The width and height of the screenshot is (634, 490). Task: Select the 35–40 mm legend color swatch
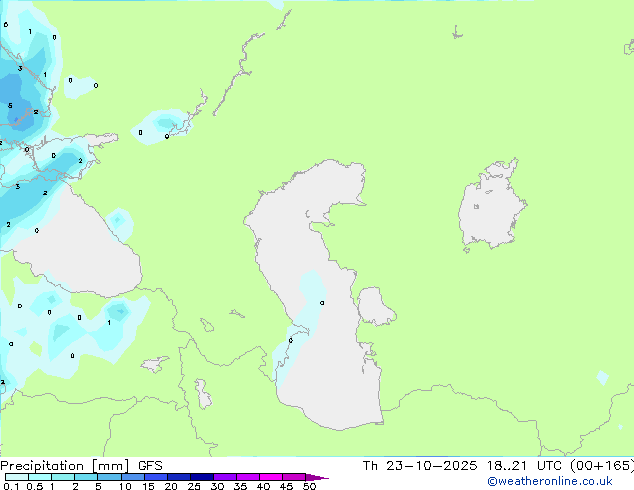pos(247,477)
